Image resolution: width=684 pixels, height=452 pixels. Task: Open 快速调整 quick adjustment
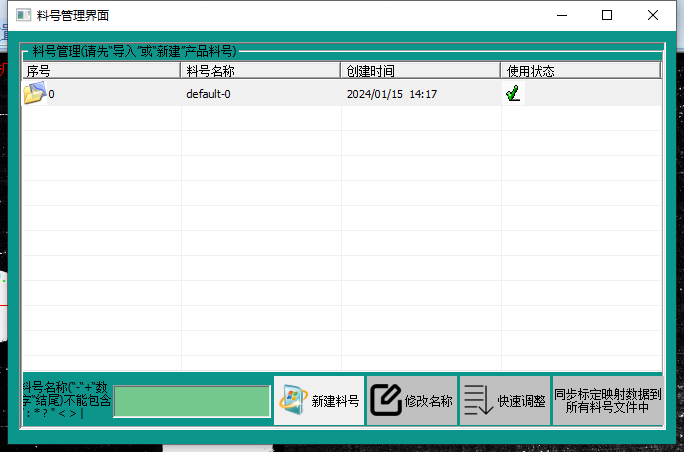(505, 401)
